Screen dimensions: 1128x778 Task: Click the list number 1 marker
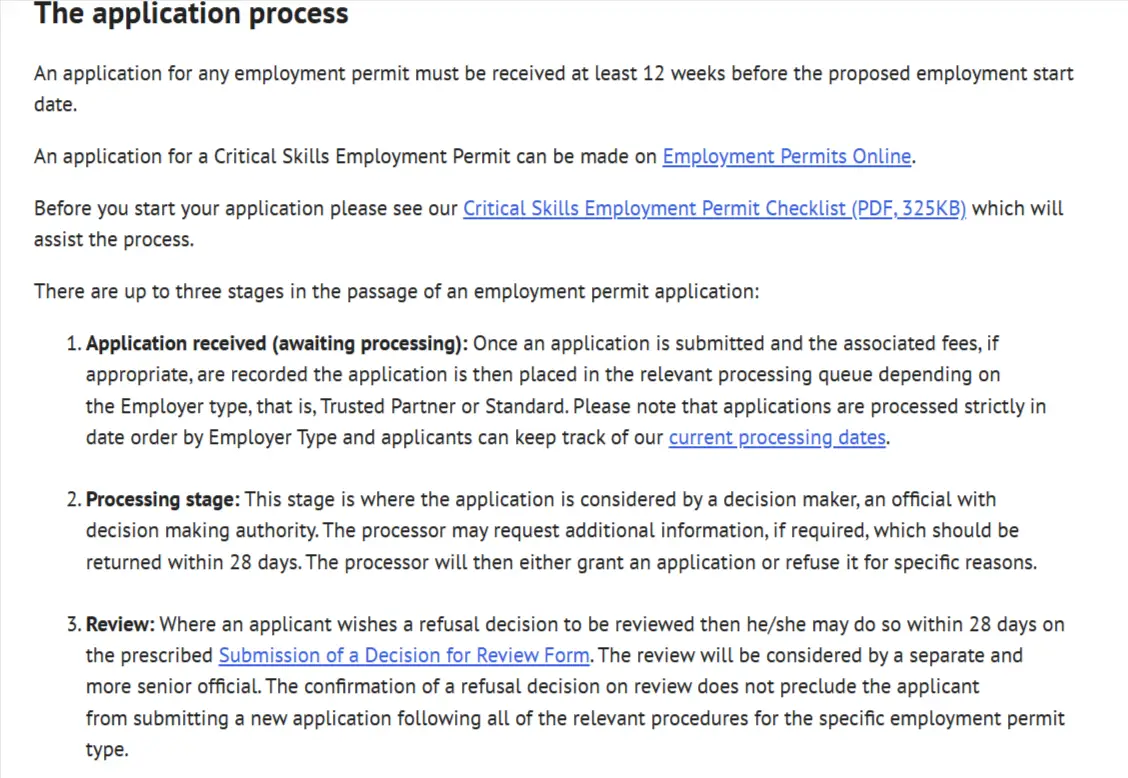(x=73, y=344)
